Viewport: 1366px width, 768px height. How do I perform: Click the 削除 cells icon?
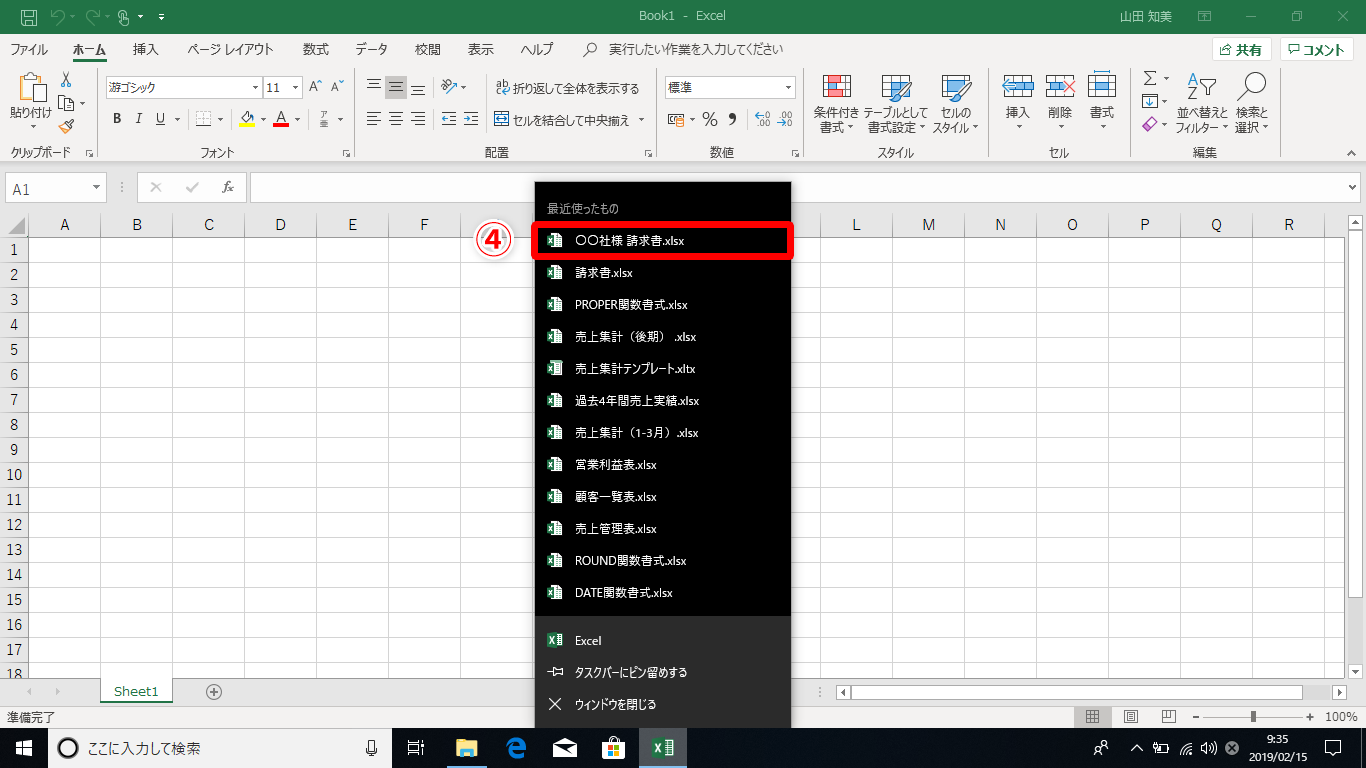click(x=1060, y=87)
